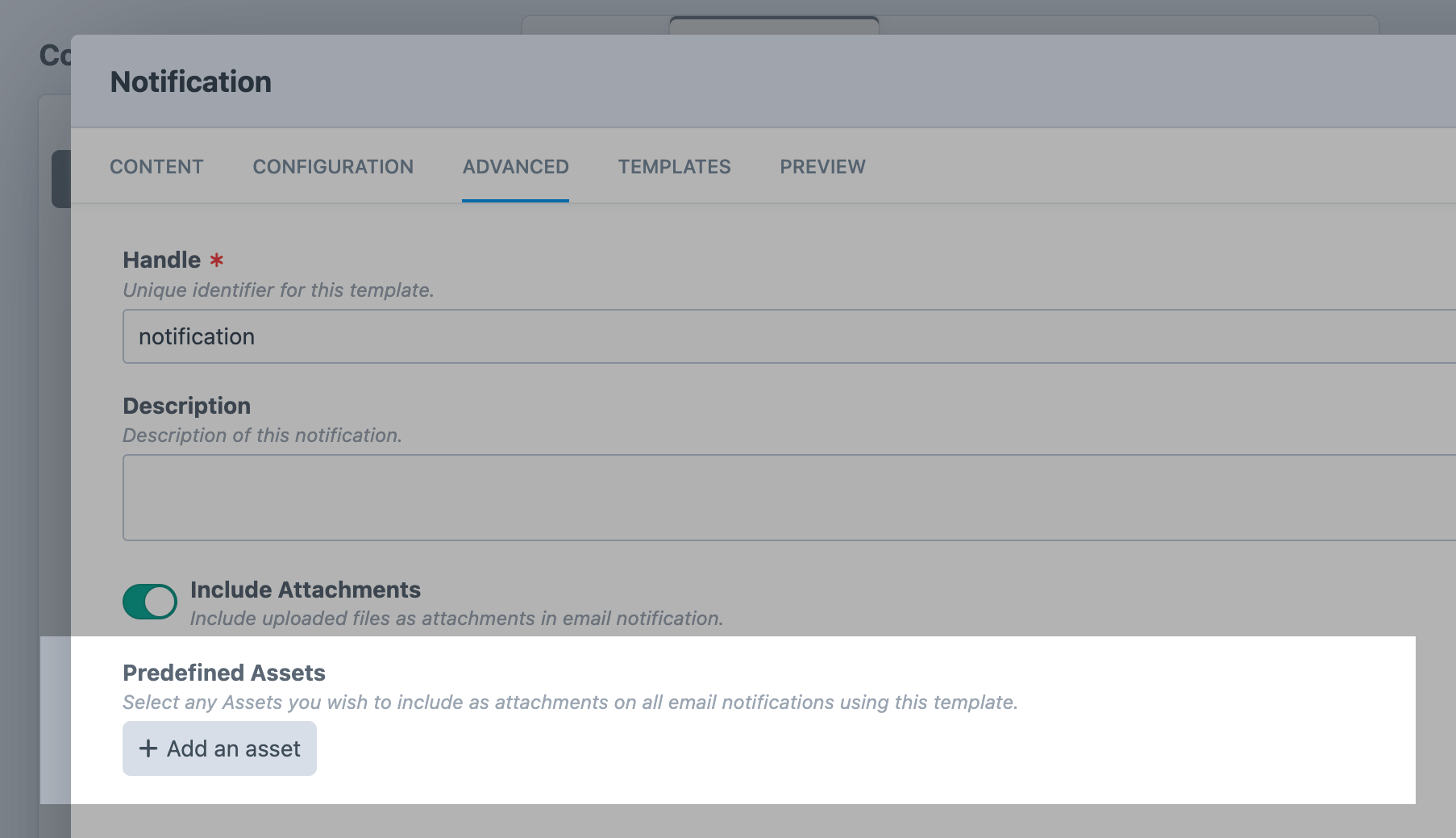Screen dimensions: 1456x838
Task: Click the green Include Attachments toggle knob
Action: click(x=160, y=601)
